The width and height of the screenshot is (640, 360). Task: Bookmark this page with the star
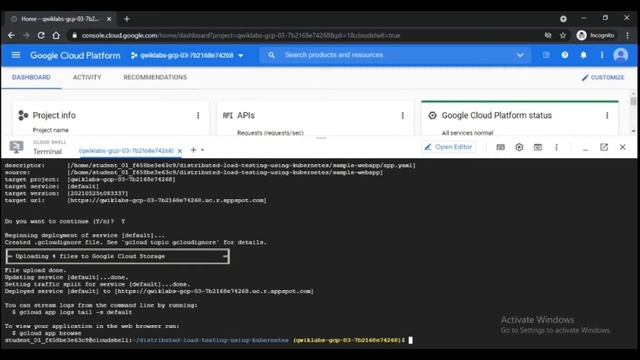point(563,36)
